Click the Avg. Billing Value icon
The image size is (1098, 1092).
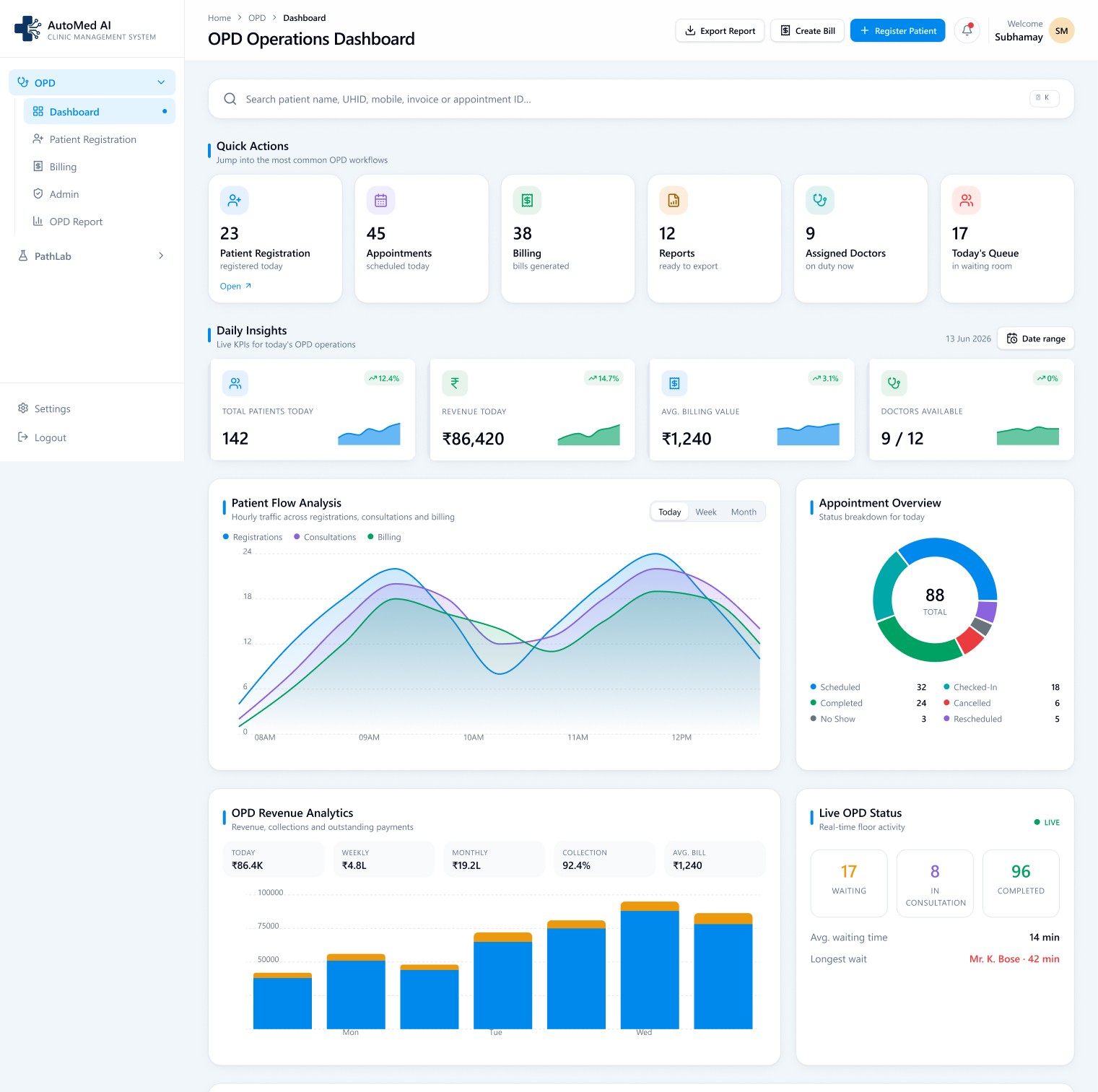674,383
